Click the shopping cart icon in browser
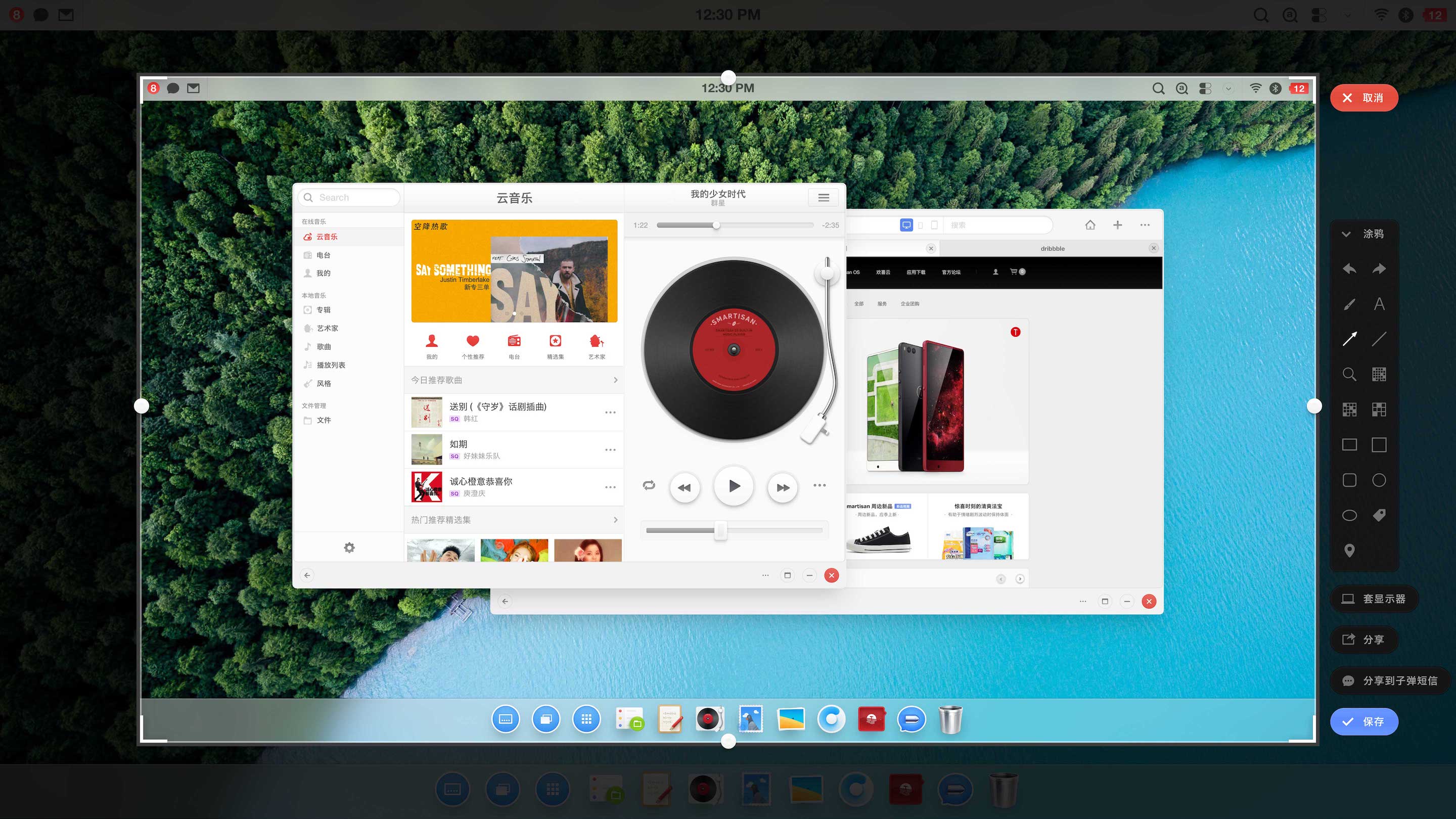The image size is (1456, 819). pos(1014,272)
